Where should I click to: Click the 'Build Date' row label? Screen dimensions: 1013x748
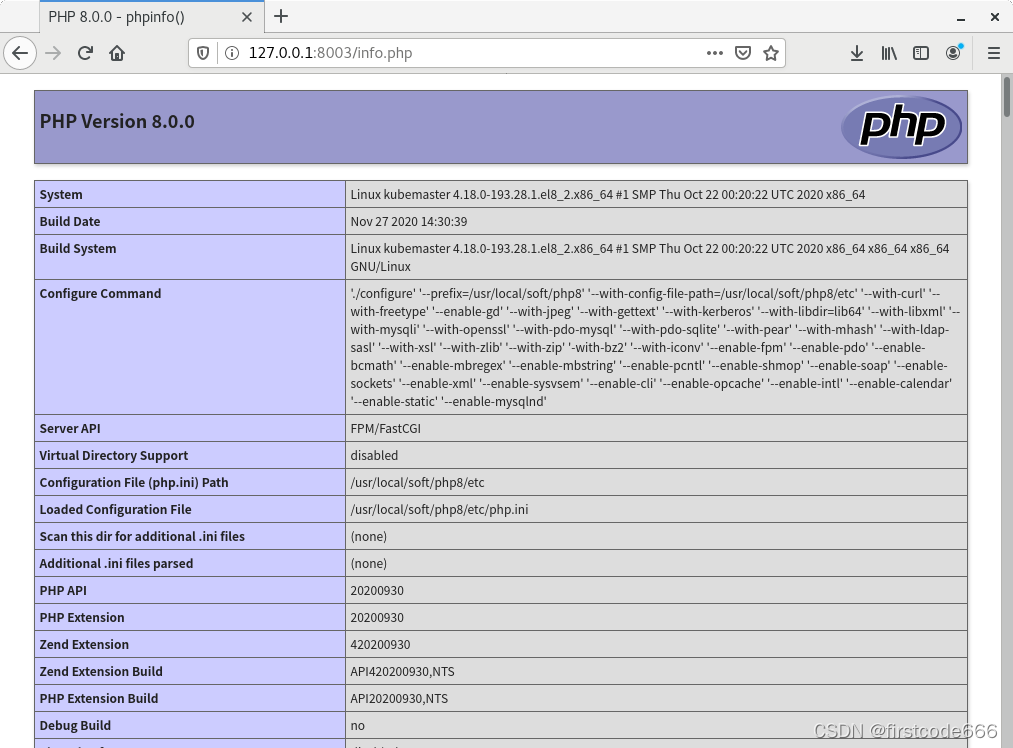tap(70, 222)
